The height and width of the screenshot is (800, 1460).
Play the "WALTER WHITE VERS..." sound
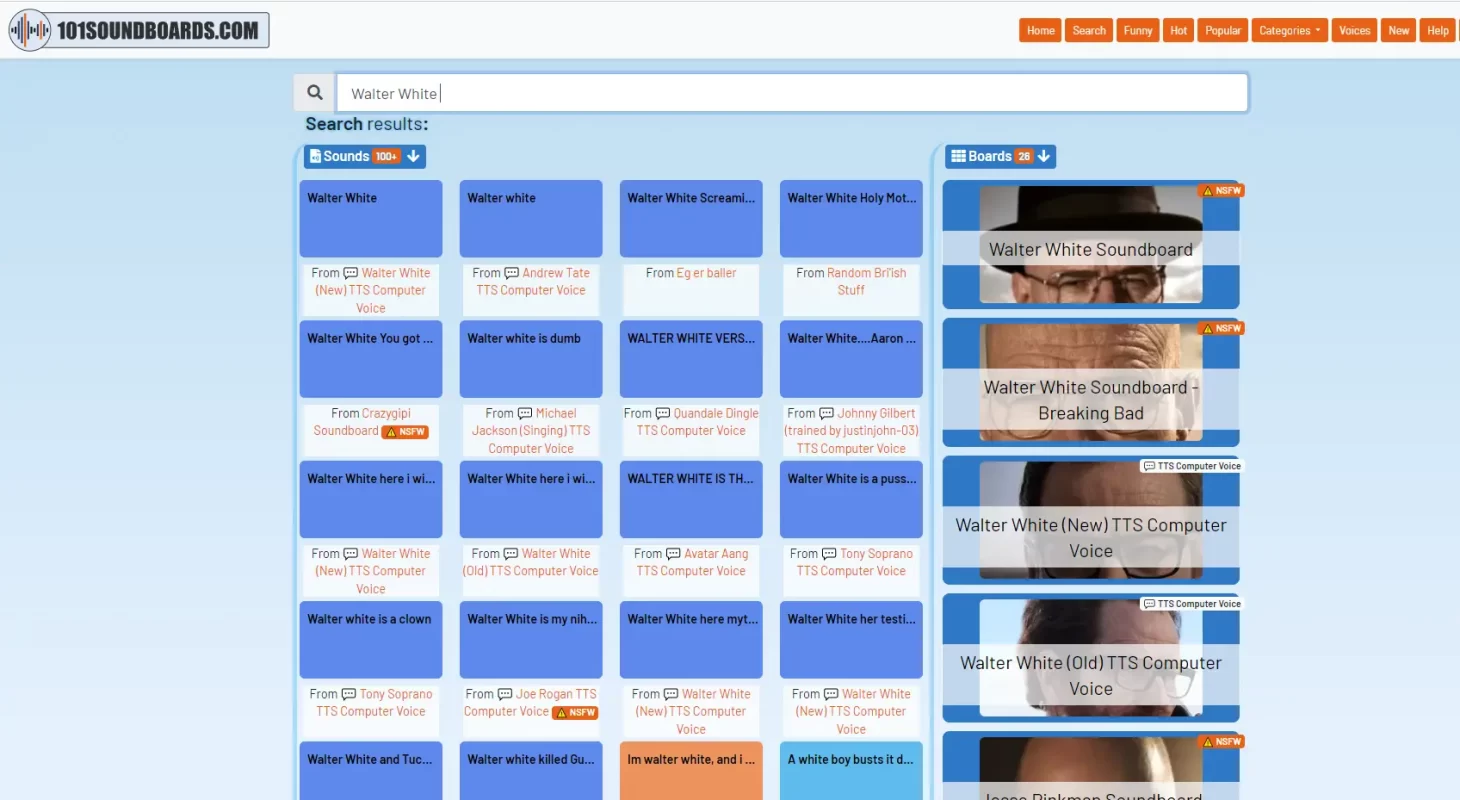(x=691, y=358)
